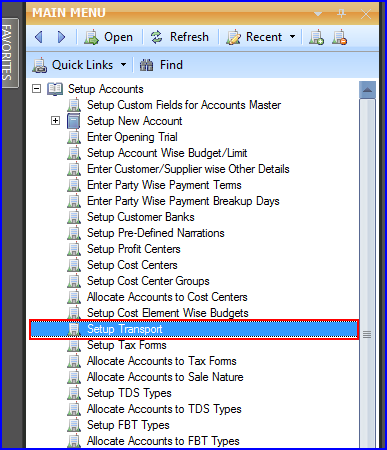Select the highlighted Setup Transport item
Image resolution: width=387 pixels, height=450 pixels.
pos(194,329)
